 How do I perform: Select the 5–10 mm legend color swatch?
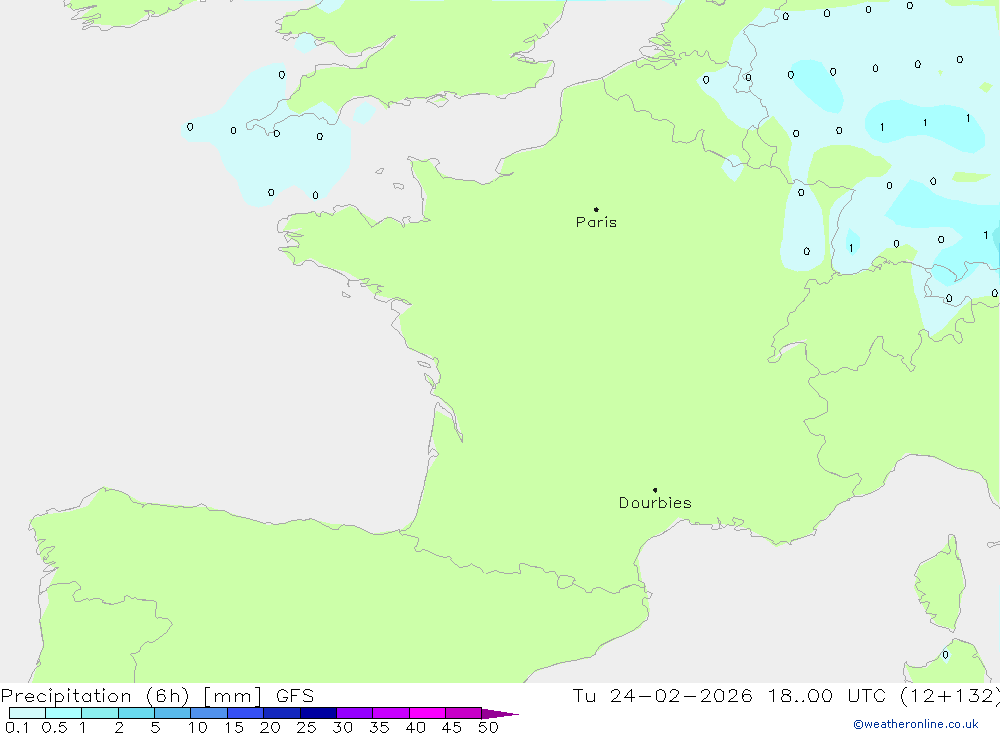[172, 714]
